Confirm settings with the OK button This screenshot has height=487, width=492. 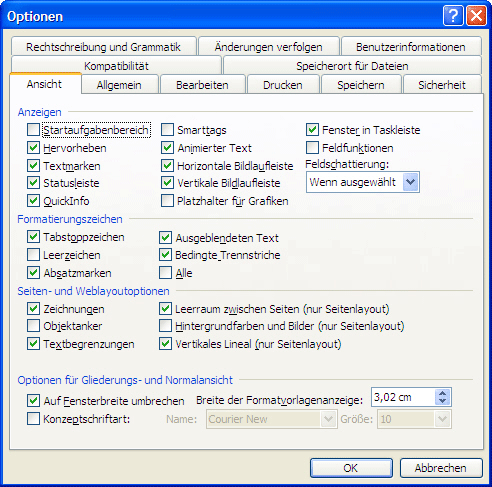pos(351,468)
